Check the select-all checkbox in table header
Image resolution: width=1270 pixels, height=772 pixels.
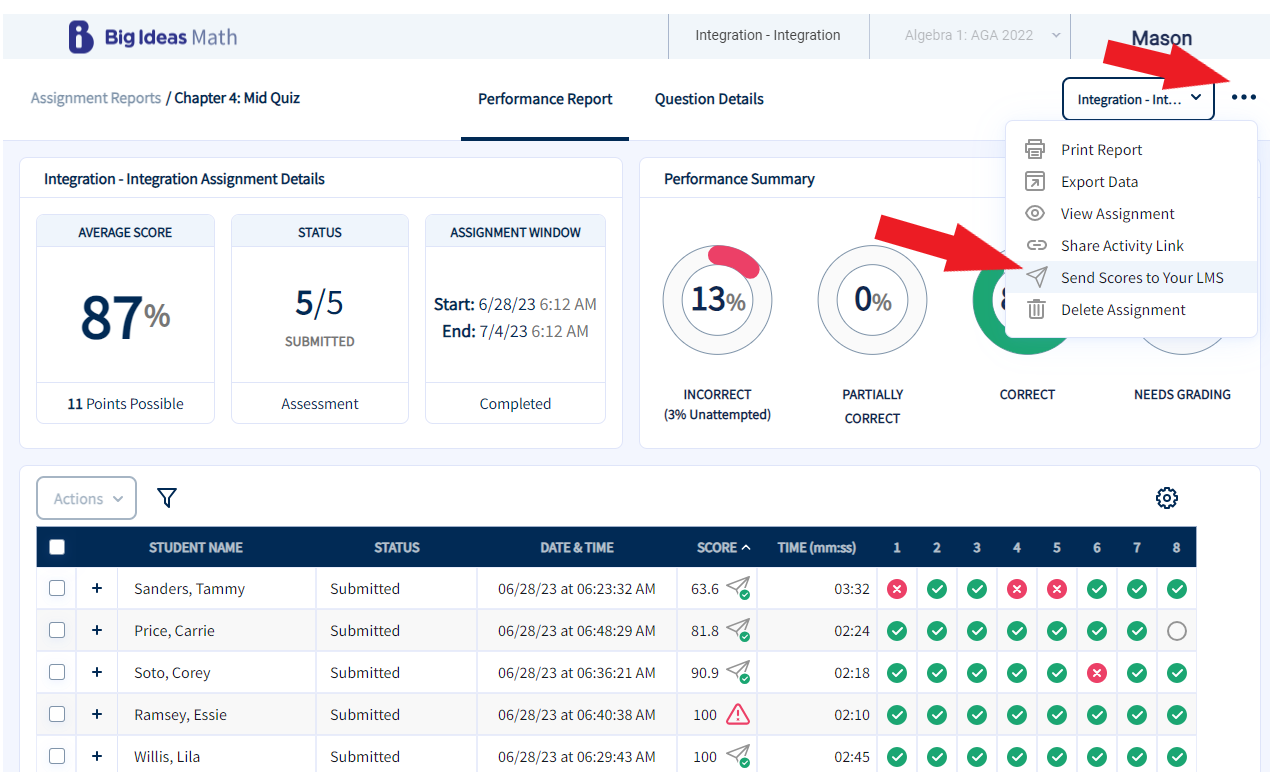pyautogui.click(x=57, y=547)
